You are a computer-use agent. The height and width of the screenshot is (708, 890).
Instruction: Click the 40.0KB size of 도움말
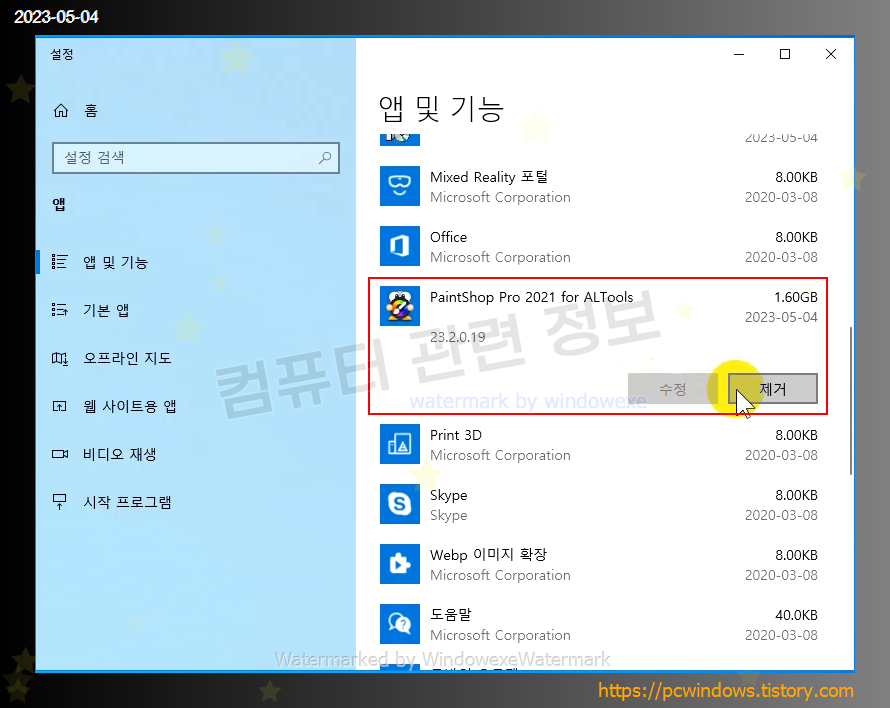tap(796, 615)
